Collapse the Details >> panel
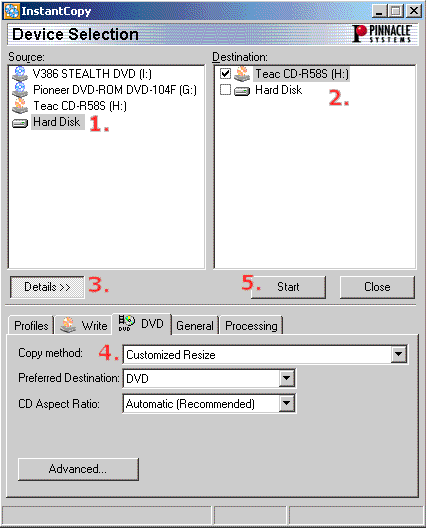Image resolution: width=426 pixels, height=528 pixels. pos(47,287)
